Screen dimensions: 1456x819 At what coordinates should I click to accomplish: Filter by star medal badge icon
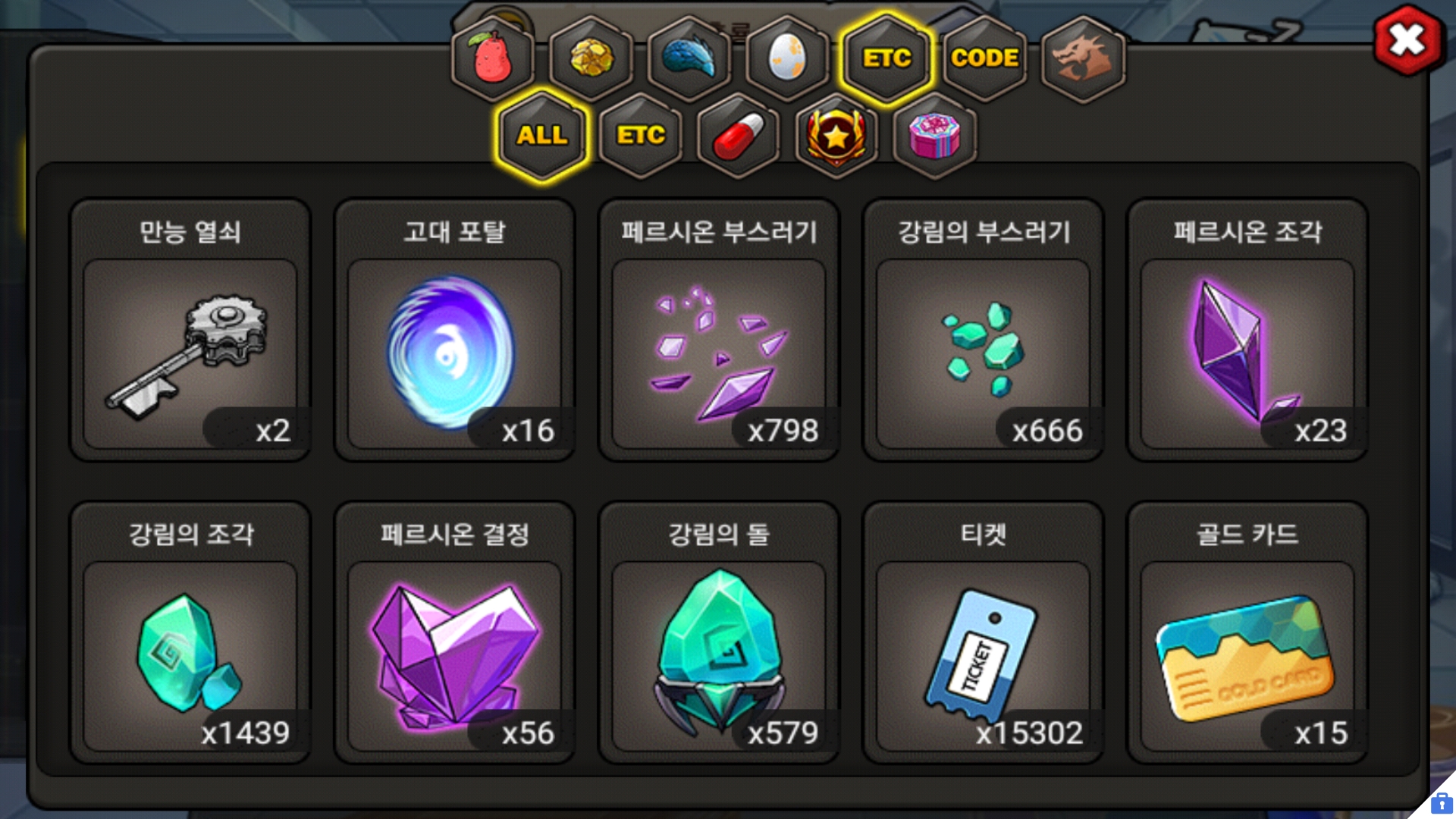pyautogui.click(x=836, y=136)
